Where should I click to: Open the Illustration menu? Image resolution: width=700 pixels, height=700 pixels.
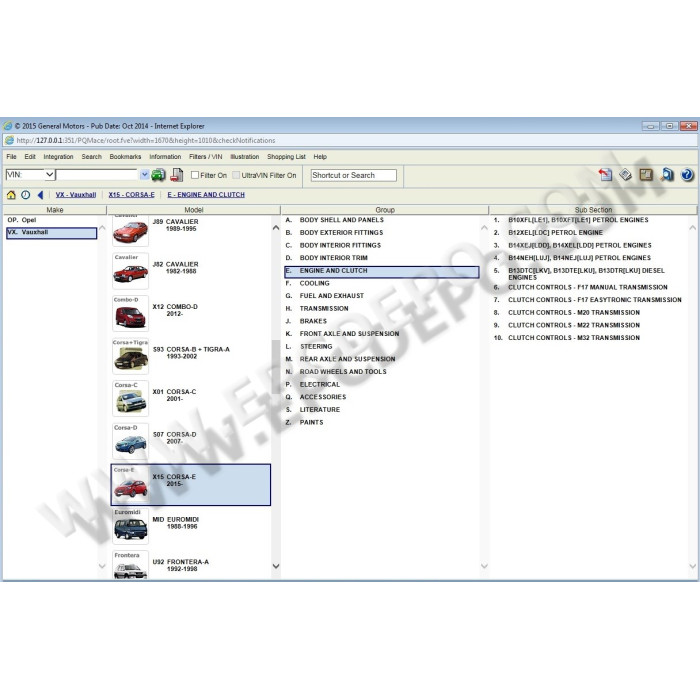point(245,157)
